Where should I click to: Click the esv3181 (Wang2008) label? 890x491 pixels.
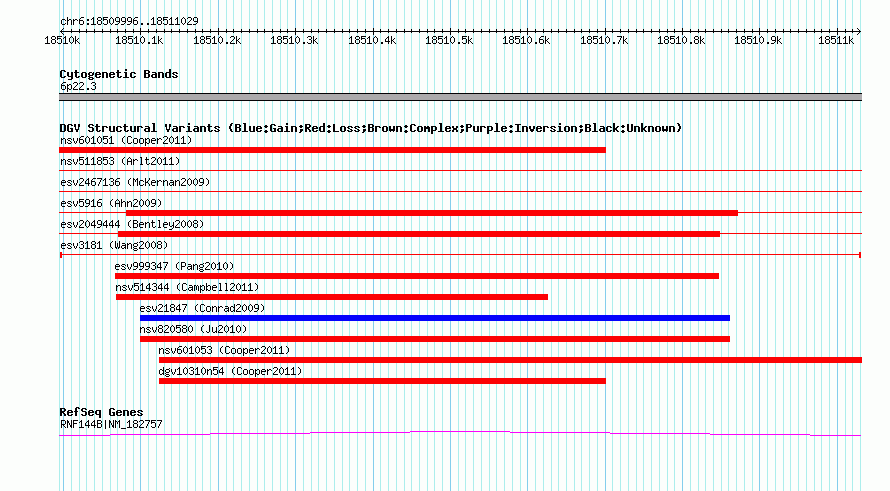pos(114,245)
